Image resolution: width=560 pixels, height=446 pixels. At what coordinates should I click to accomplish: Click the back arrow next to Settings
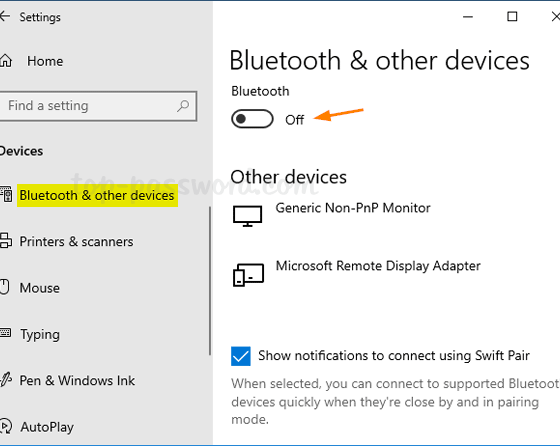tap(5, 16)
